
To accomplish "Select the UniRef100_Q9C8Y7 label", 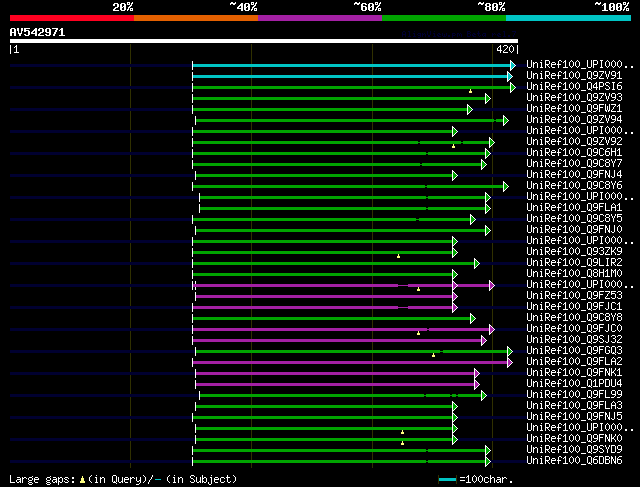I will (574, 163).
